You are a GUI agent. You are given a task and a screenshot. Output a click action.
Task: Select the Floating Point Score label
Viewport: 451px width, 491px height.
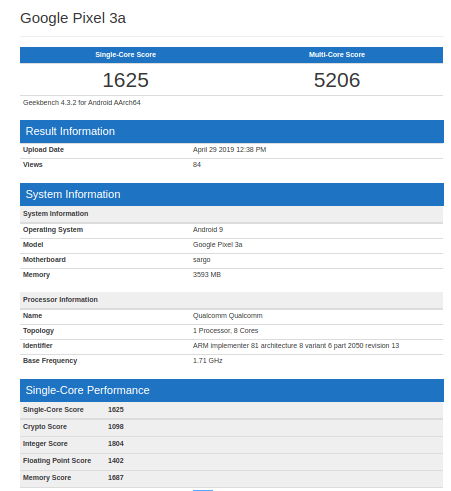(x=57, y=461)
